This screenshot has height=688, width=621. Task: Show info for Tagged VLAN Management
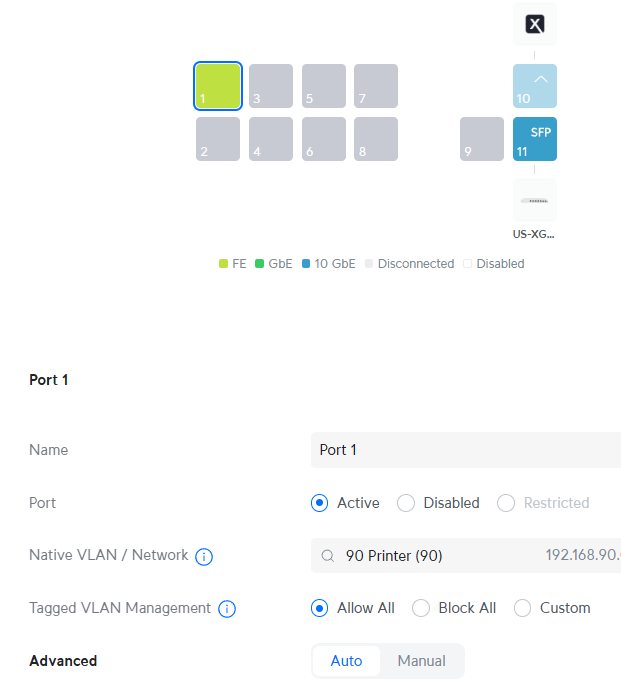tap(227, 609)
